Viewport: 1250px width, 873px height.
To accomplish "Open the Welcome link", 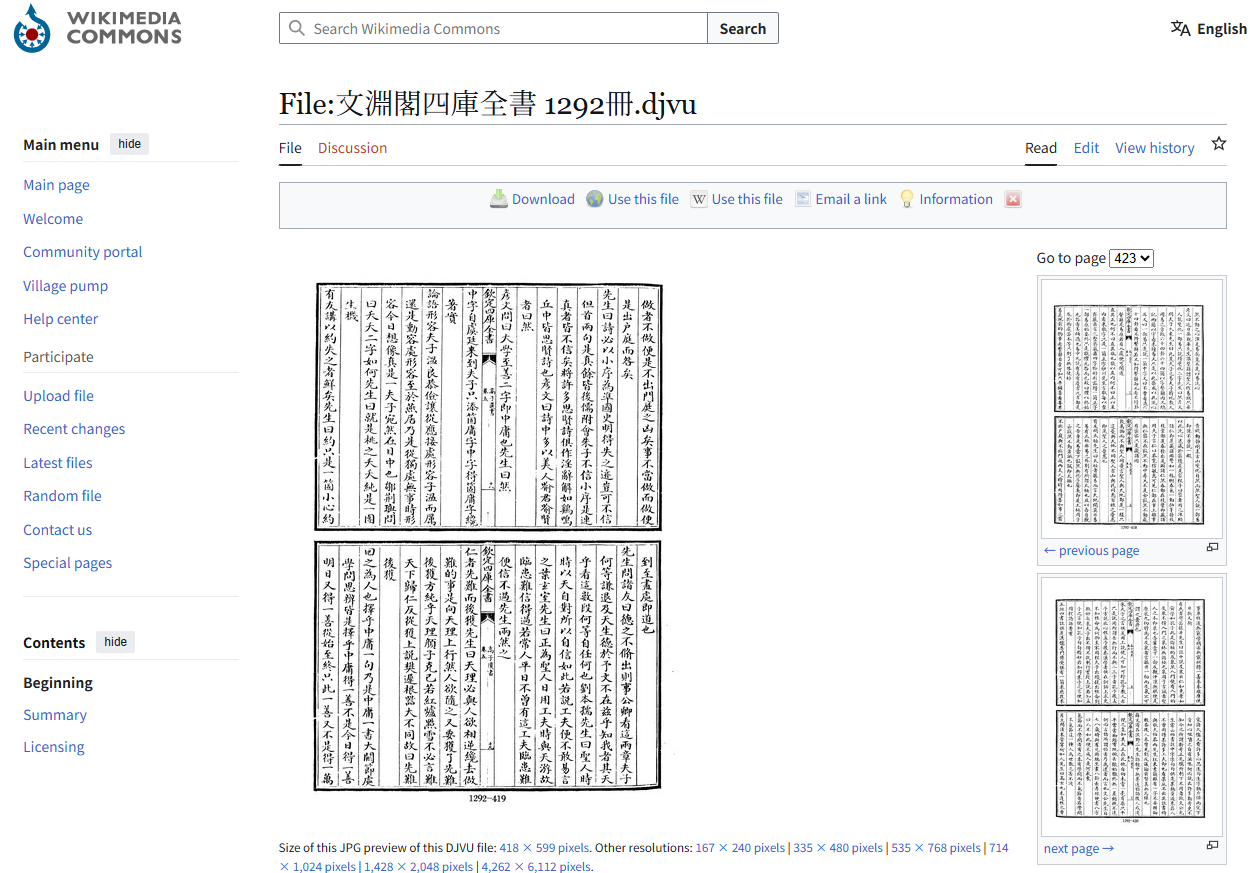I will tap(53, 219).
